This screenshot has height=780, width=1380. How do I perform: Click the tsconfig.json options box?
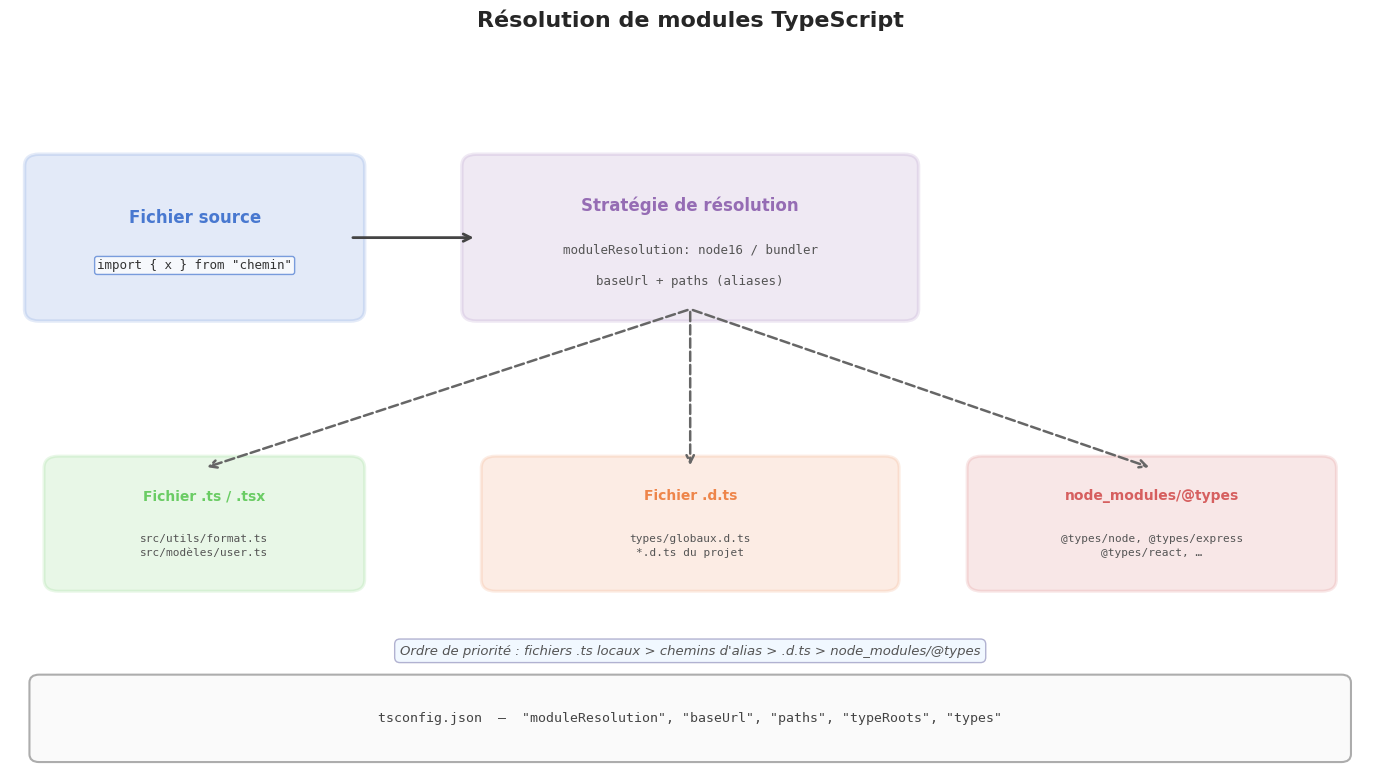tap(690, 718)
